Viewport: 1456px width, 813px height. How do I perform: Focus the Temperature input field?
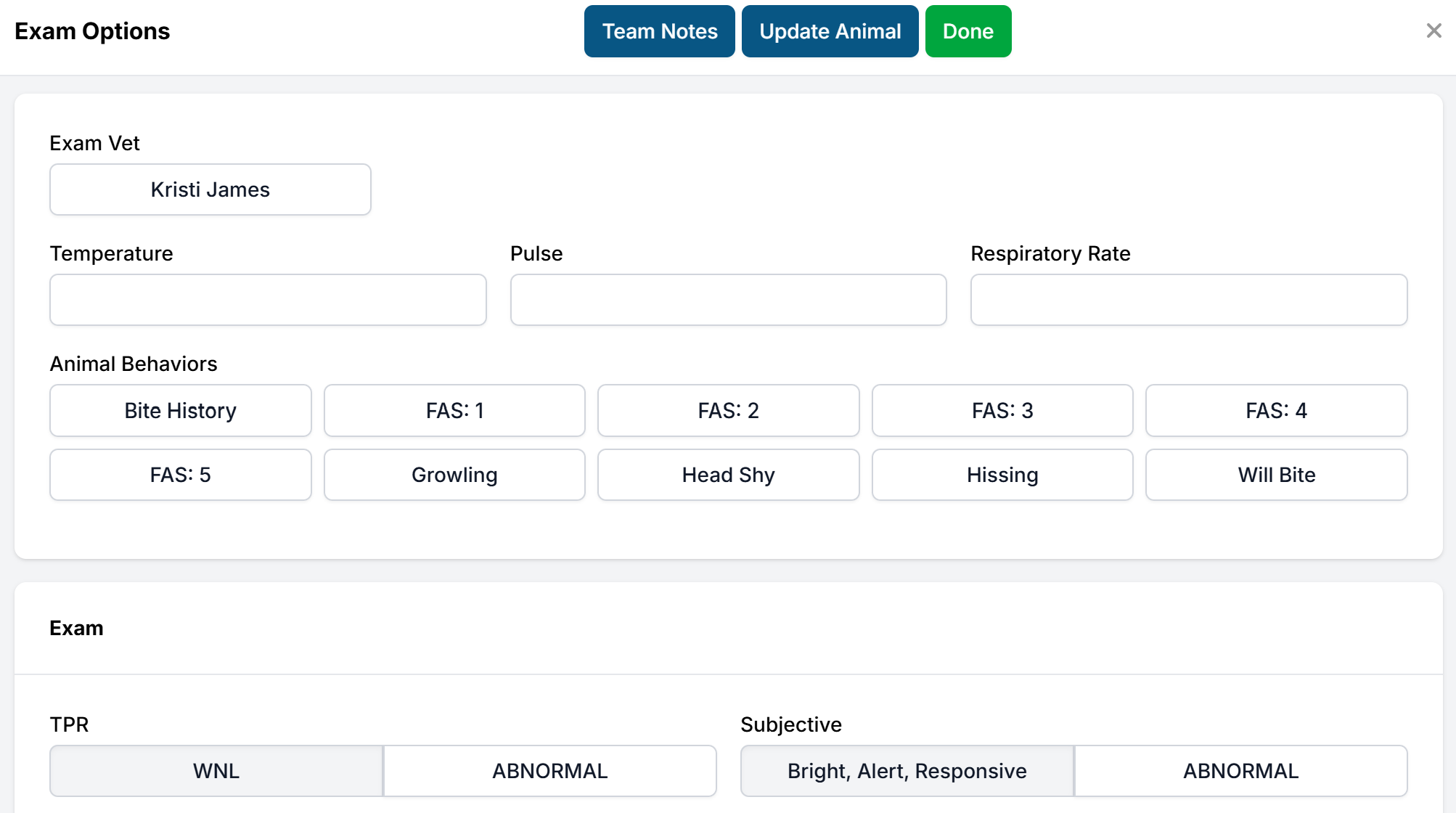[x=268, y=300]
